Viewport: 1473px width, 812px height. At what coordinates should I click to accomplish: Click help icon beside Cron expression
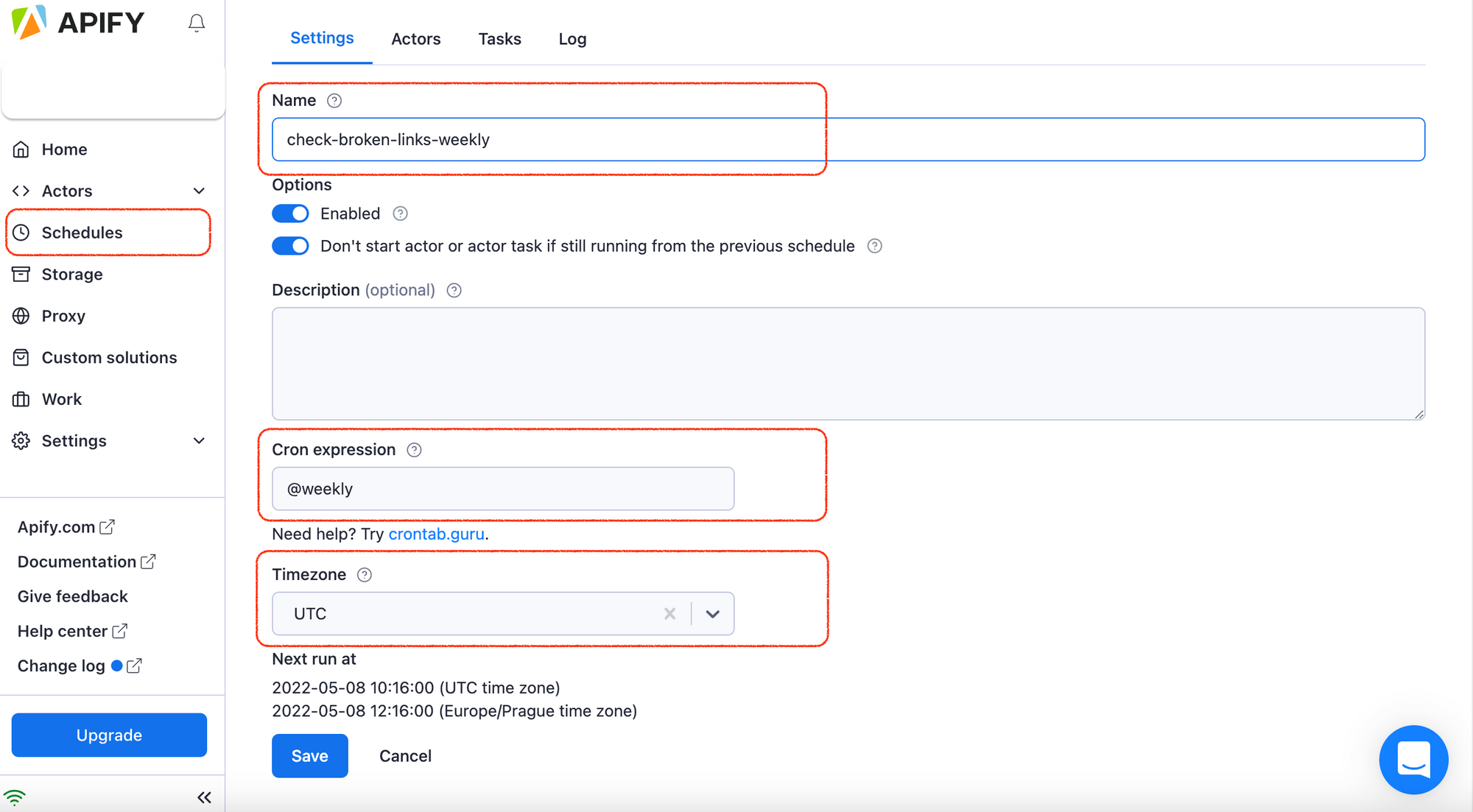[x=414, y=450]
